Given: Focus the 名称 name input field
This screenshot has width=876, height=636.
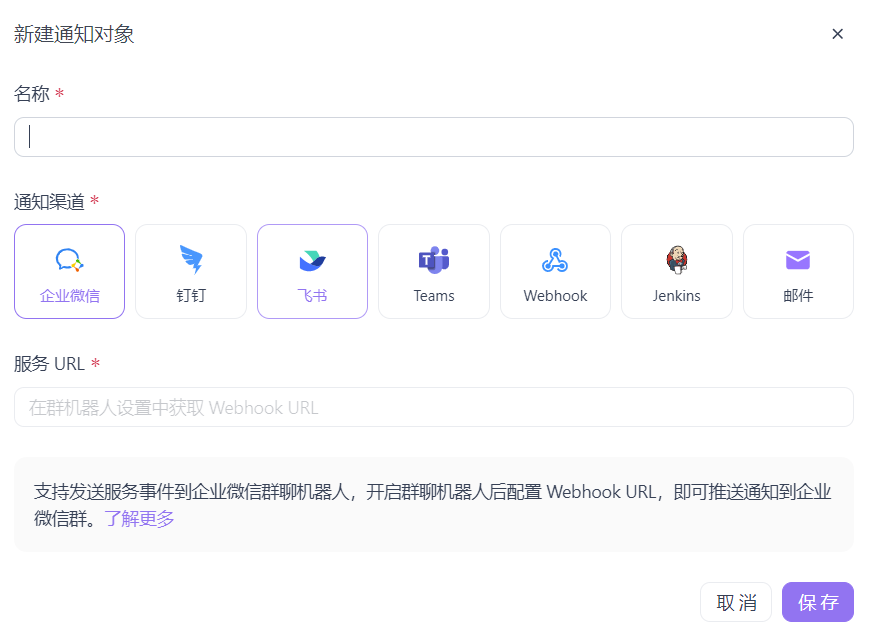Looking at the screenshot, I should 434,137.
